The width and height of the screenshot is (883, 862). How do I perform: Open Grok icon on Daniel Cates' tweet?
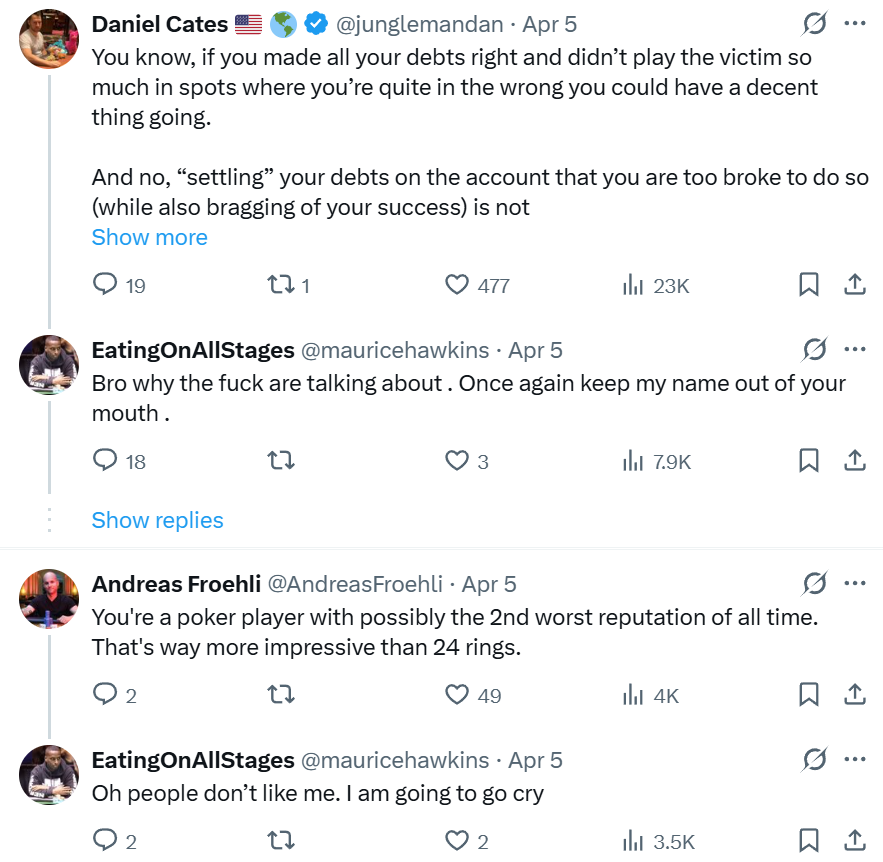815,23
